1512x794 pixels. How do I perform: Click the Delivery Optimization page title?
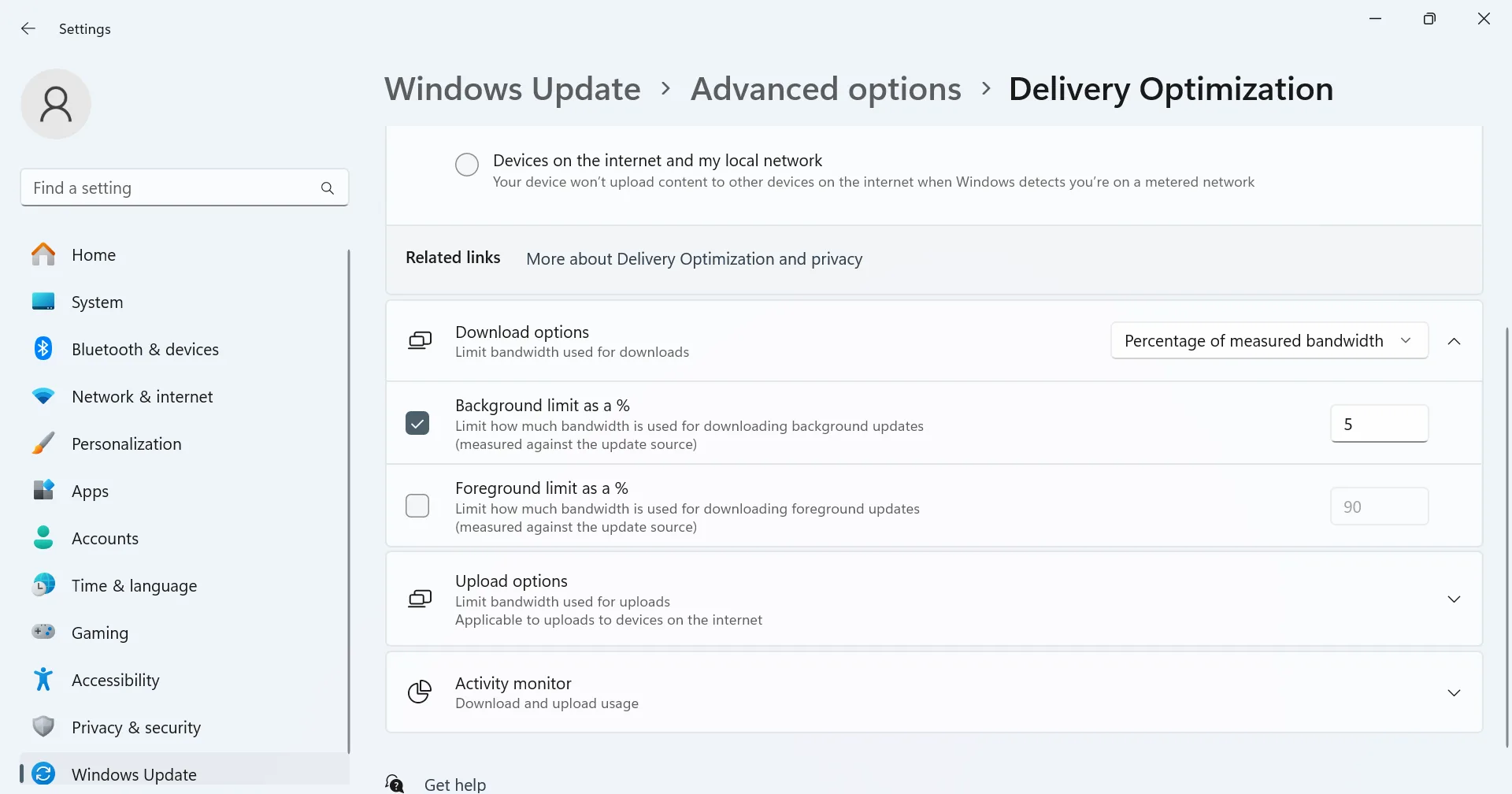pyautogui.click(x=1171, y=89)
